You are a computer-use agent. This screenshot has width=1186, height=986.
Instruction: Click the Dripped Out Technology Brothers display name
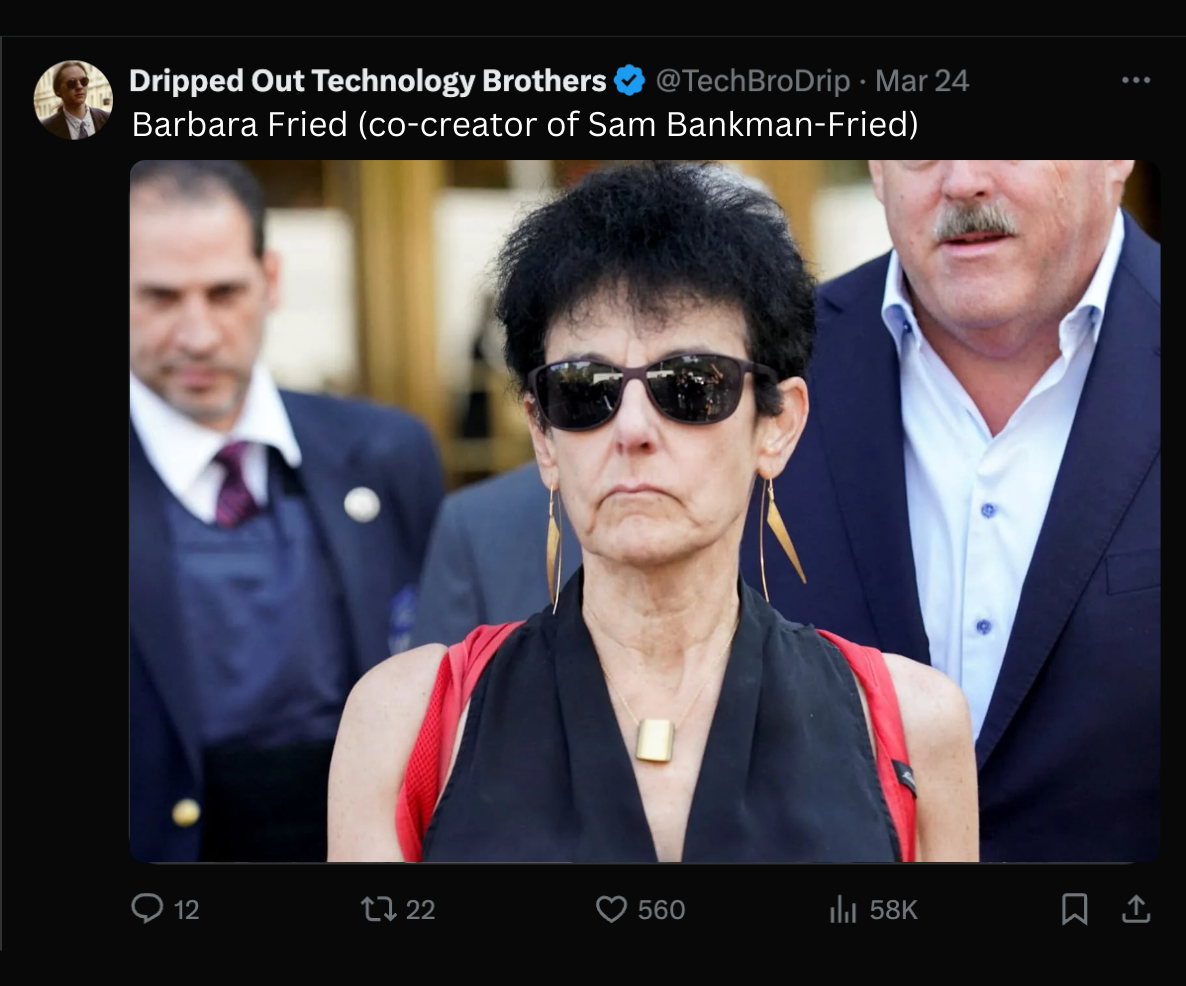(368, 81)
